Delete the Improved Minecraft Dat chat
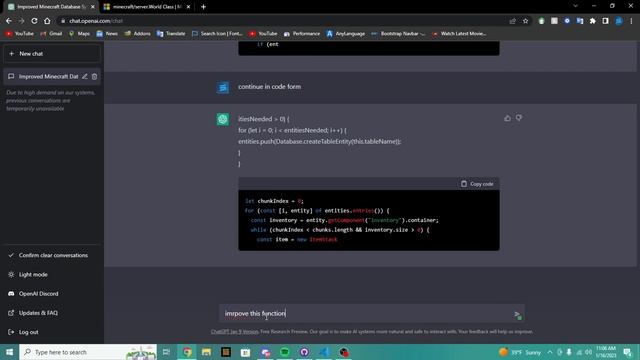This screenshot has width=640, height=360. click(94, 76)
